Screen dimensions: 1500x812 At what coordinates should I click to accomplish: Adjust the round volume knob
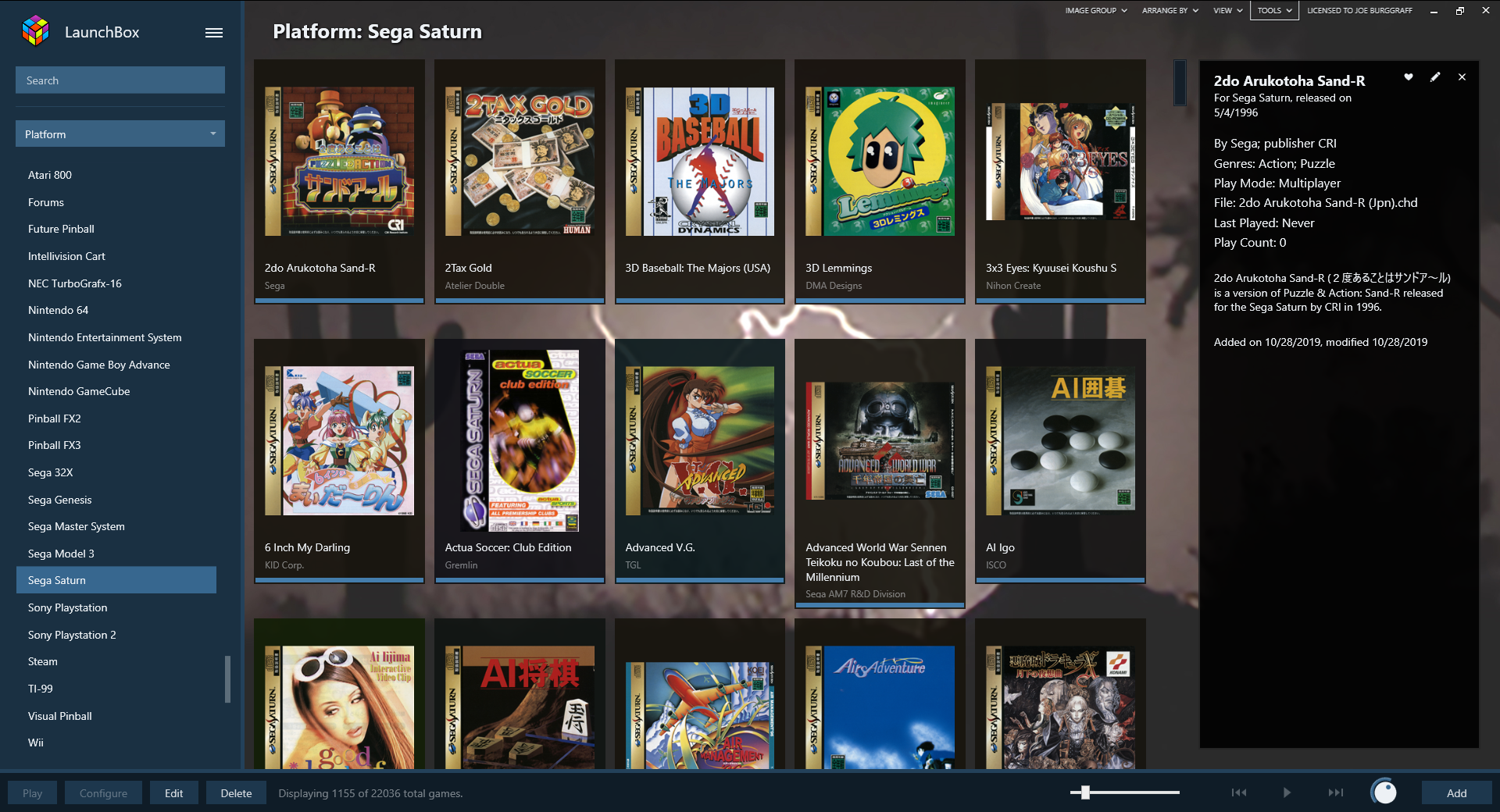click(1384, 792)
